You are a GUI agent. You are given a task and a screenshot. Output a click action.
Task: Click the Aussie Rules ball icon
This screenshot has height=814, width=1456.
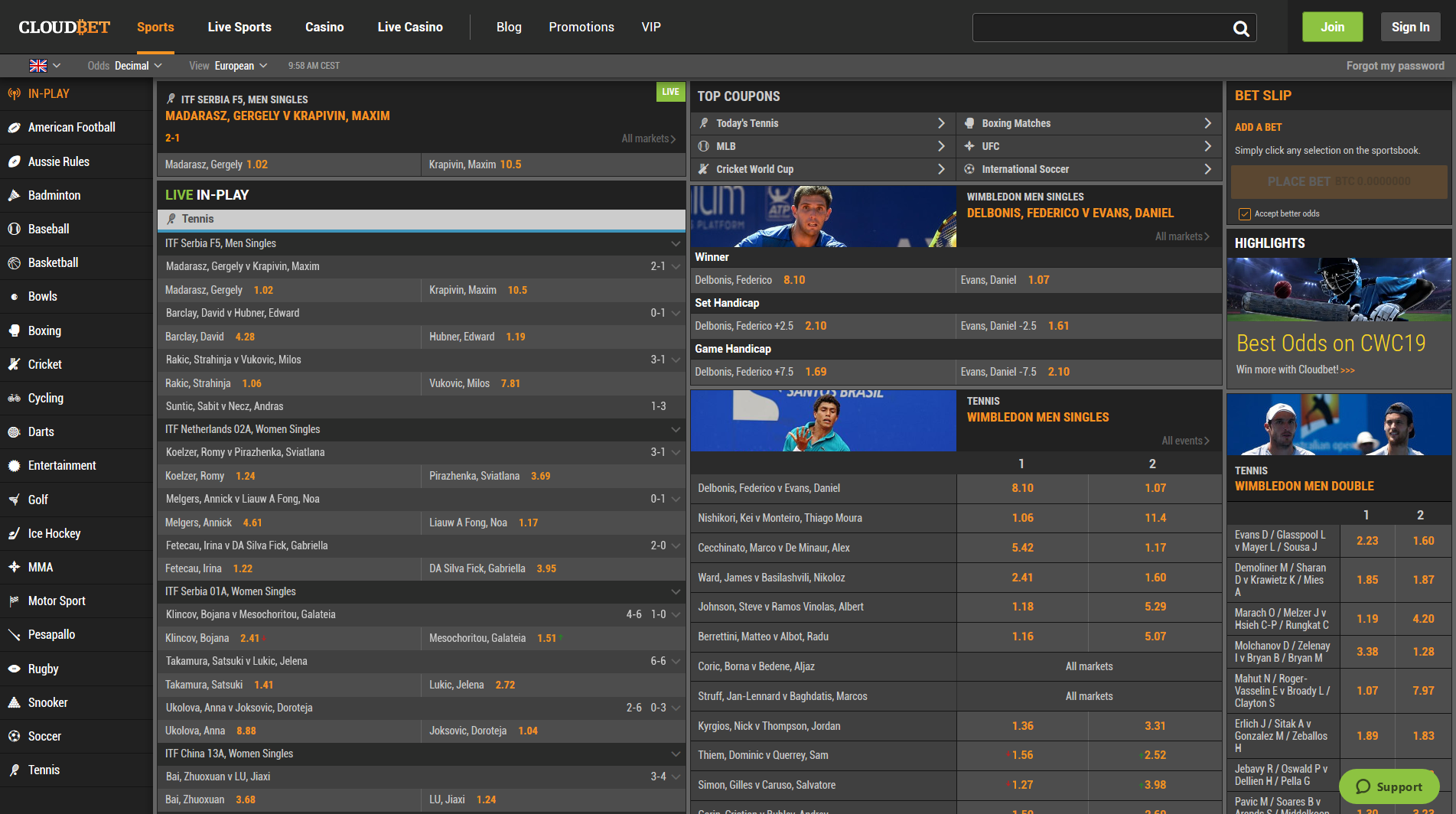click(14, 161)
